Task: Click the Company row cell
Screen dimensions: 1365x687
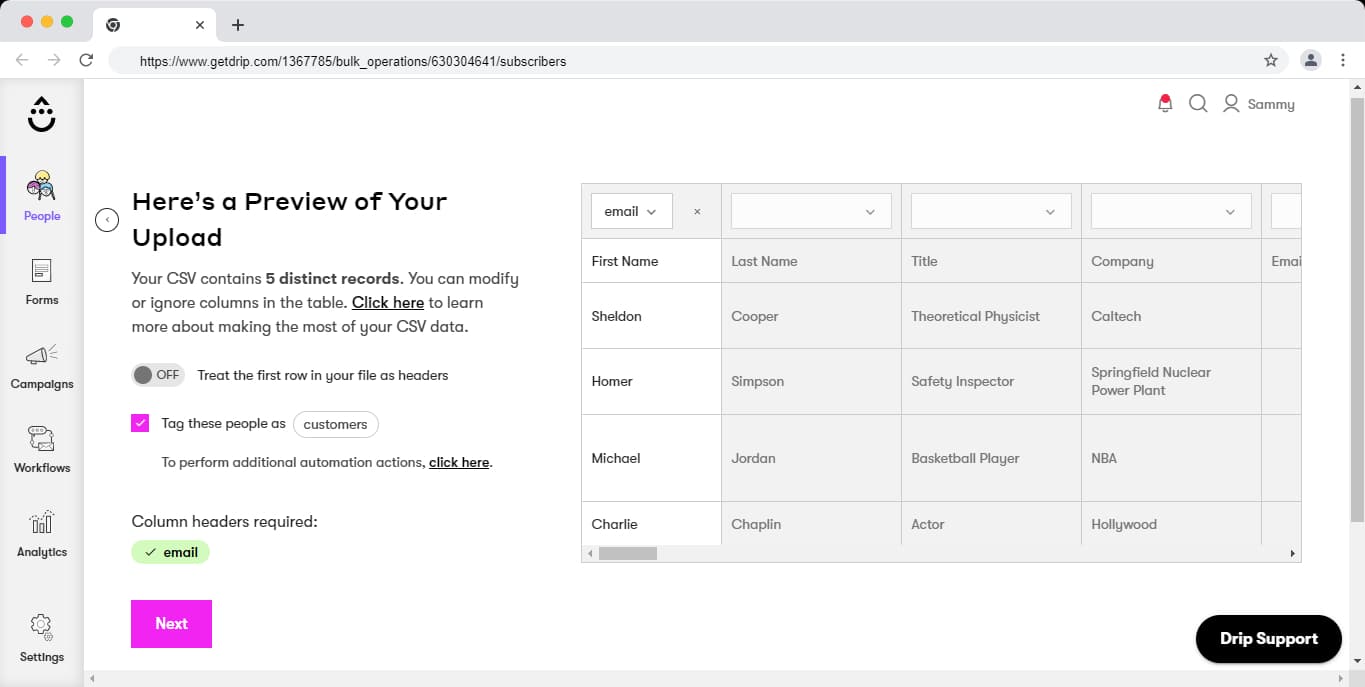Action: point(1171,261)
